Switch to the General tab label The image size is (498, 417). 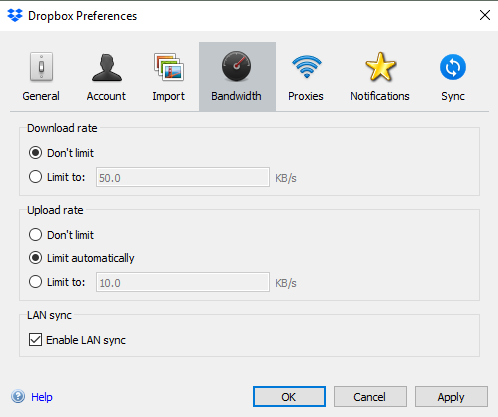tap(41, 96)
